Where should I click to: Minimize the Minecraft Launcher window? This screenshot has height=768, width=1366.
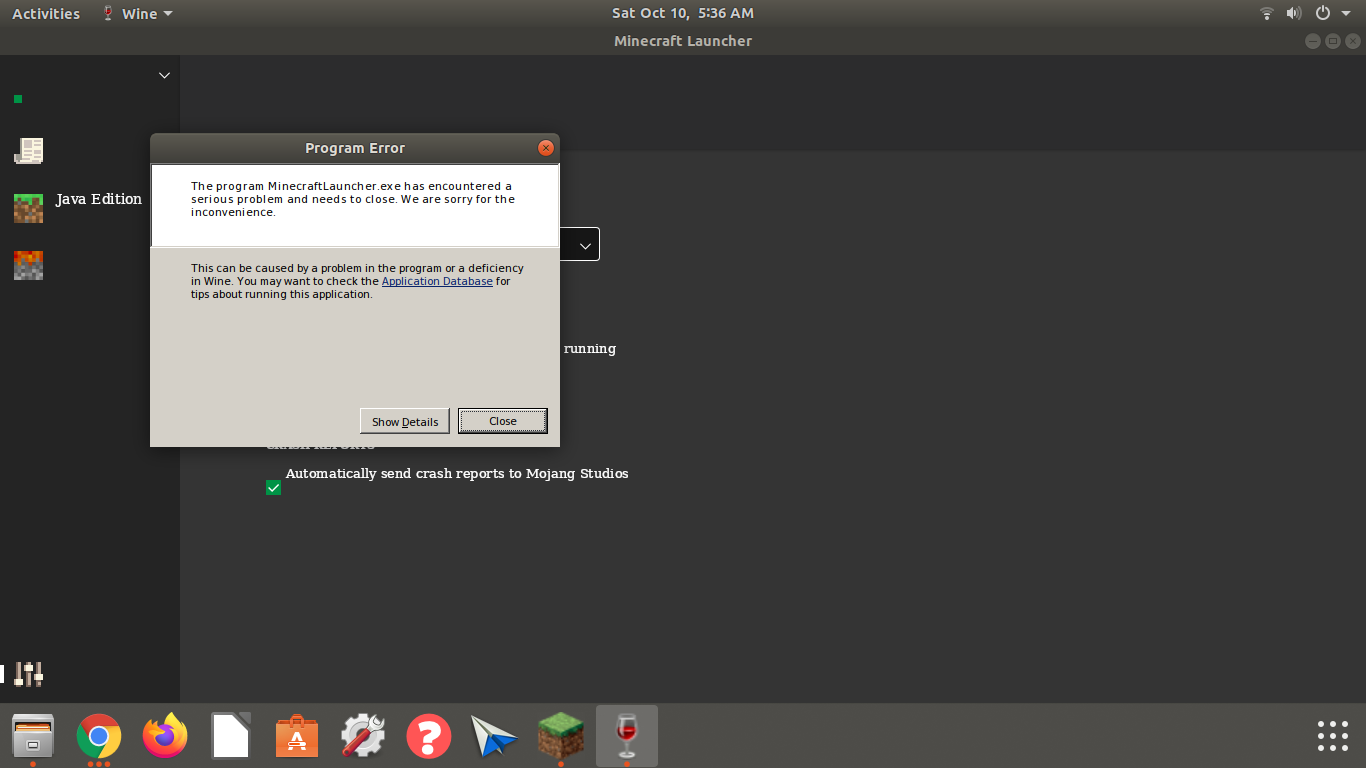pyautogui.click(x=1313, y=41)
